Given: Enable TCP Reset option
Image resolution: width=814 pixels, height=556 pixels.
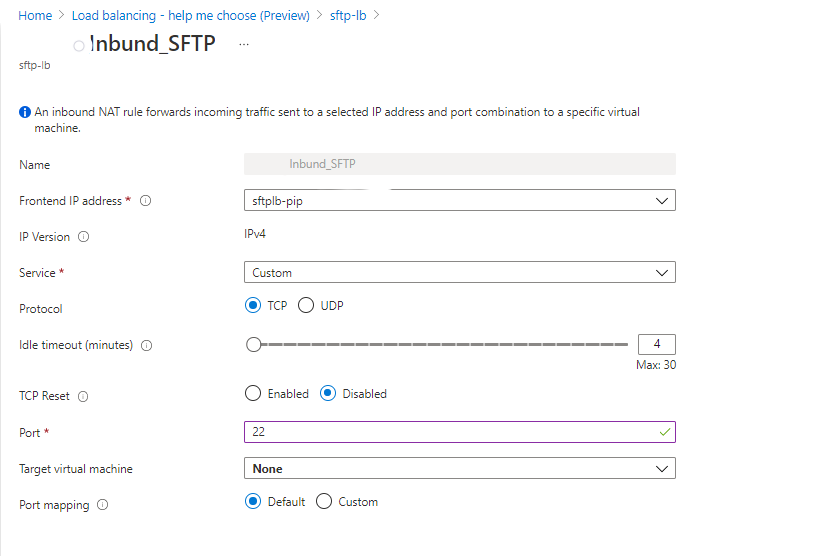Looking at the screenshot, I should (x=253, y=394).
